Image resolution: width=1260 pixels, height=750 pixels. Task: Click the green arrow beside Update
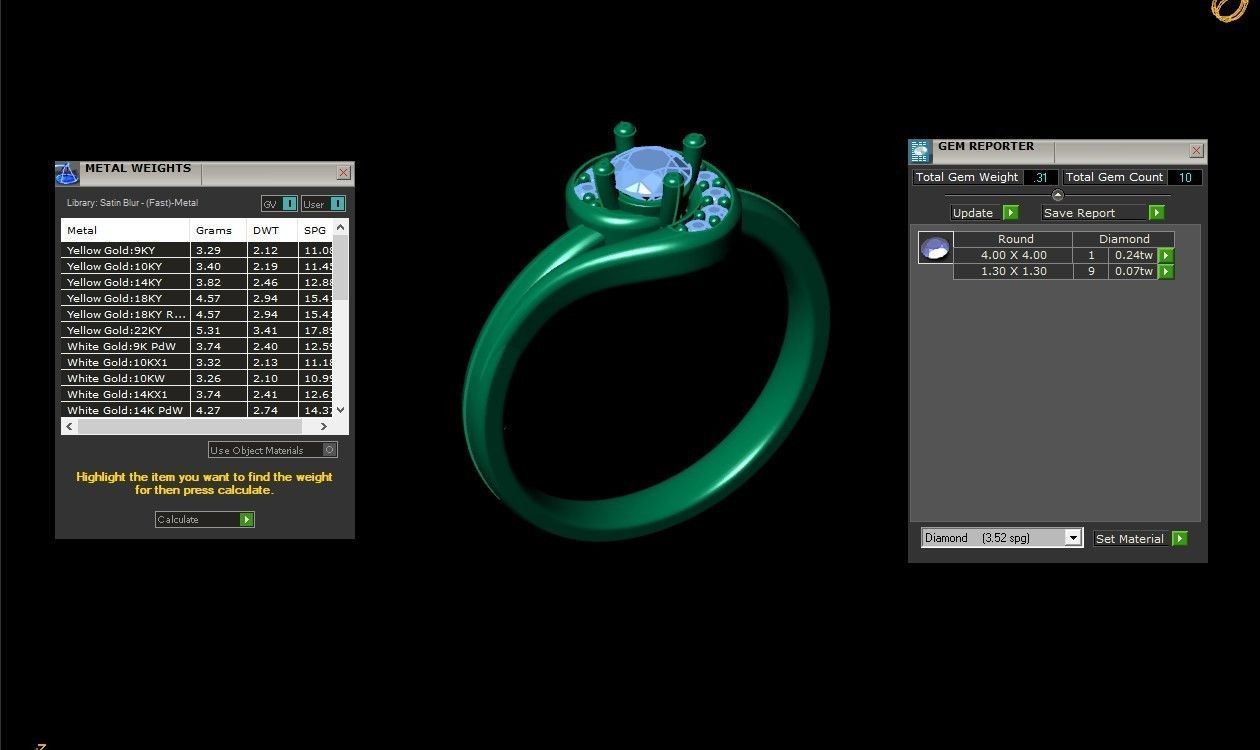pyautogui.click(x=1010, y=213)
